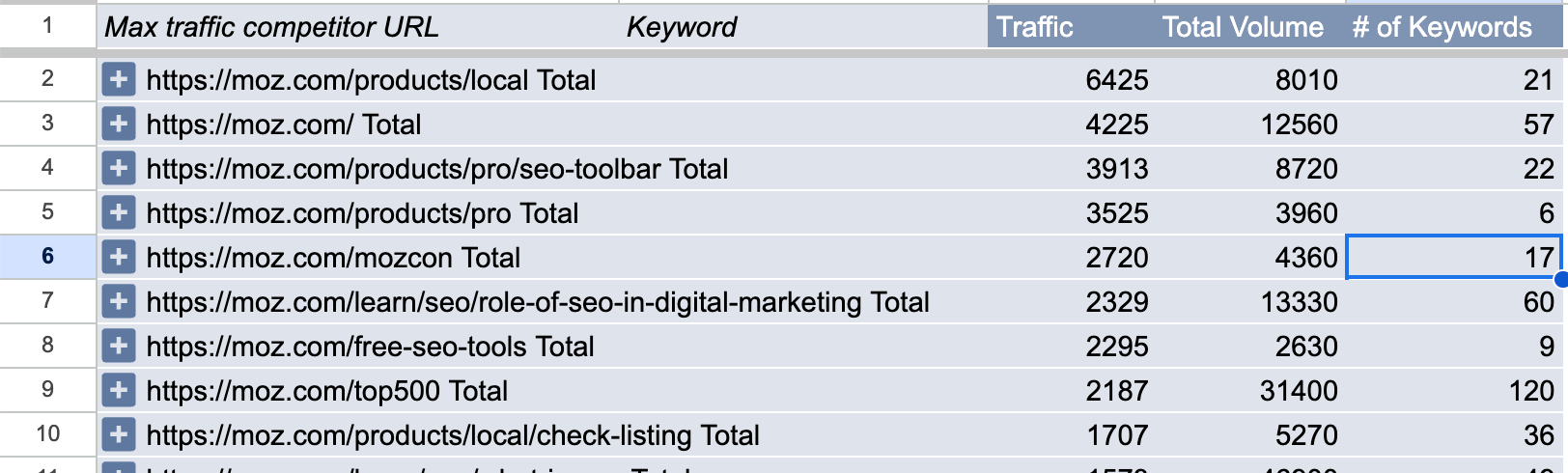Click the fill handle on selected cell
1568x473 pixels.
1560,279
